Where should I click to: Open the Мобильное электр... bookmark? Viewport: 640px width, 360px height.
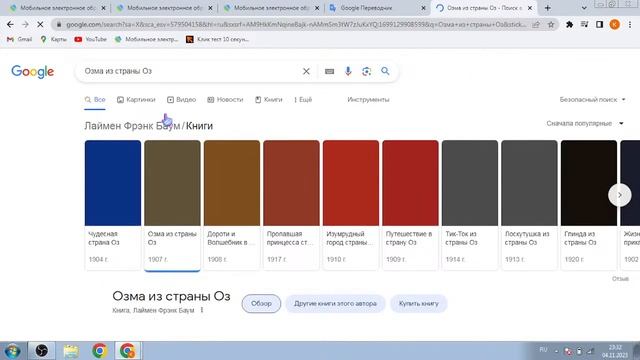pyautogui.click(x=147, y=39)
